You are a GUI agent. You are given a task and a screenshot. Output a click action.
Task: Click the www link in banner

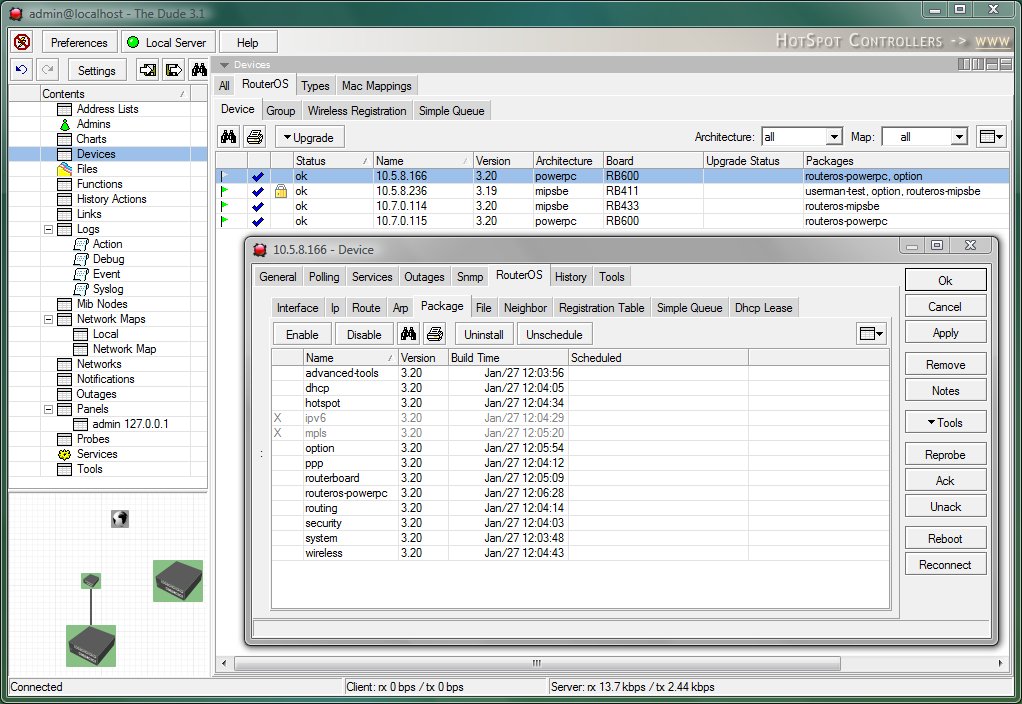[992, 41]
